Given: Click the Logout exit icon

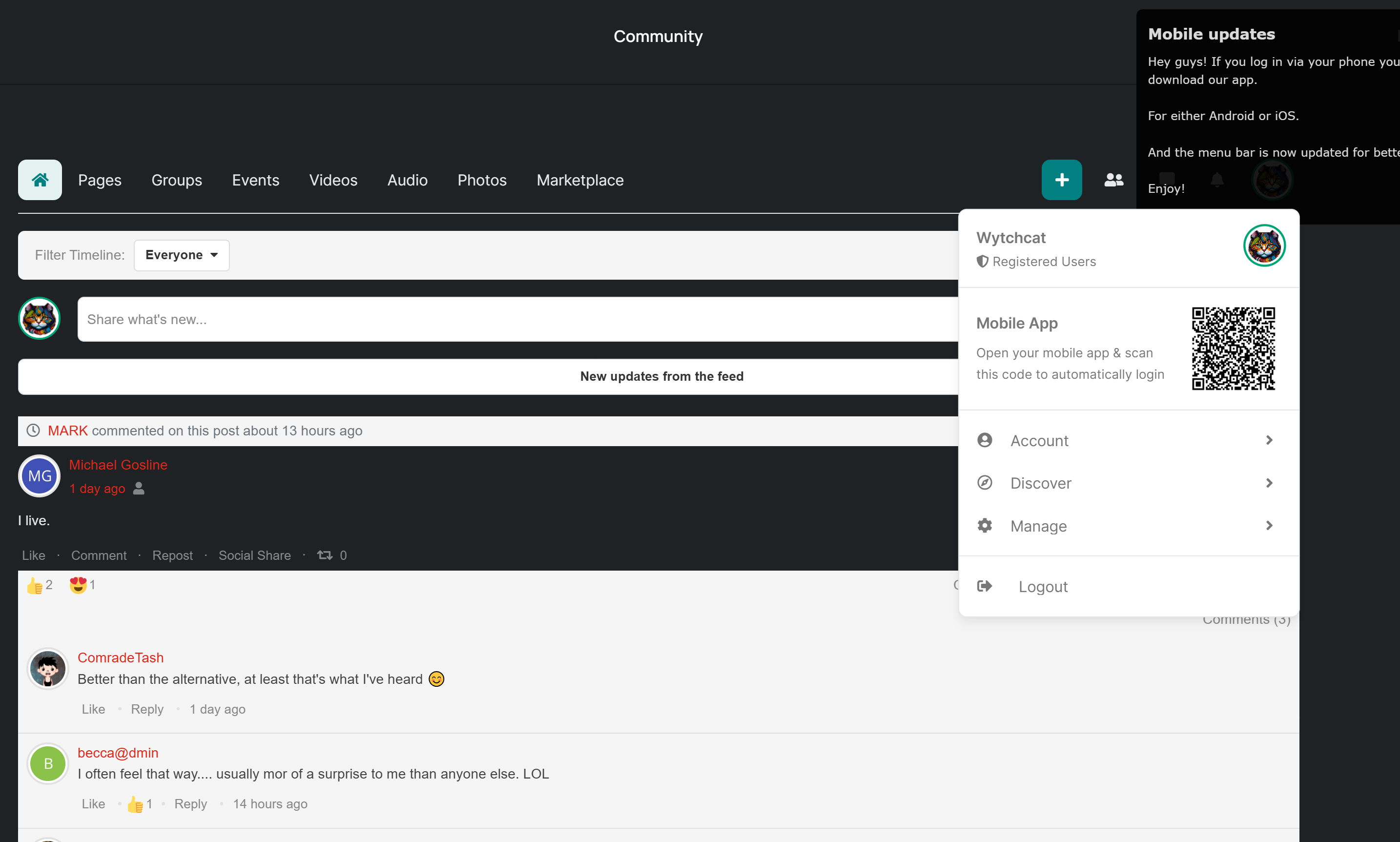Looking at the screenshot, I should tap(985, 586).
